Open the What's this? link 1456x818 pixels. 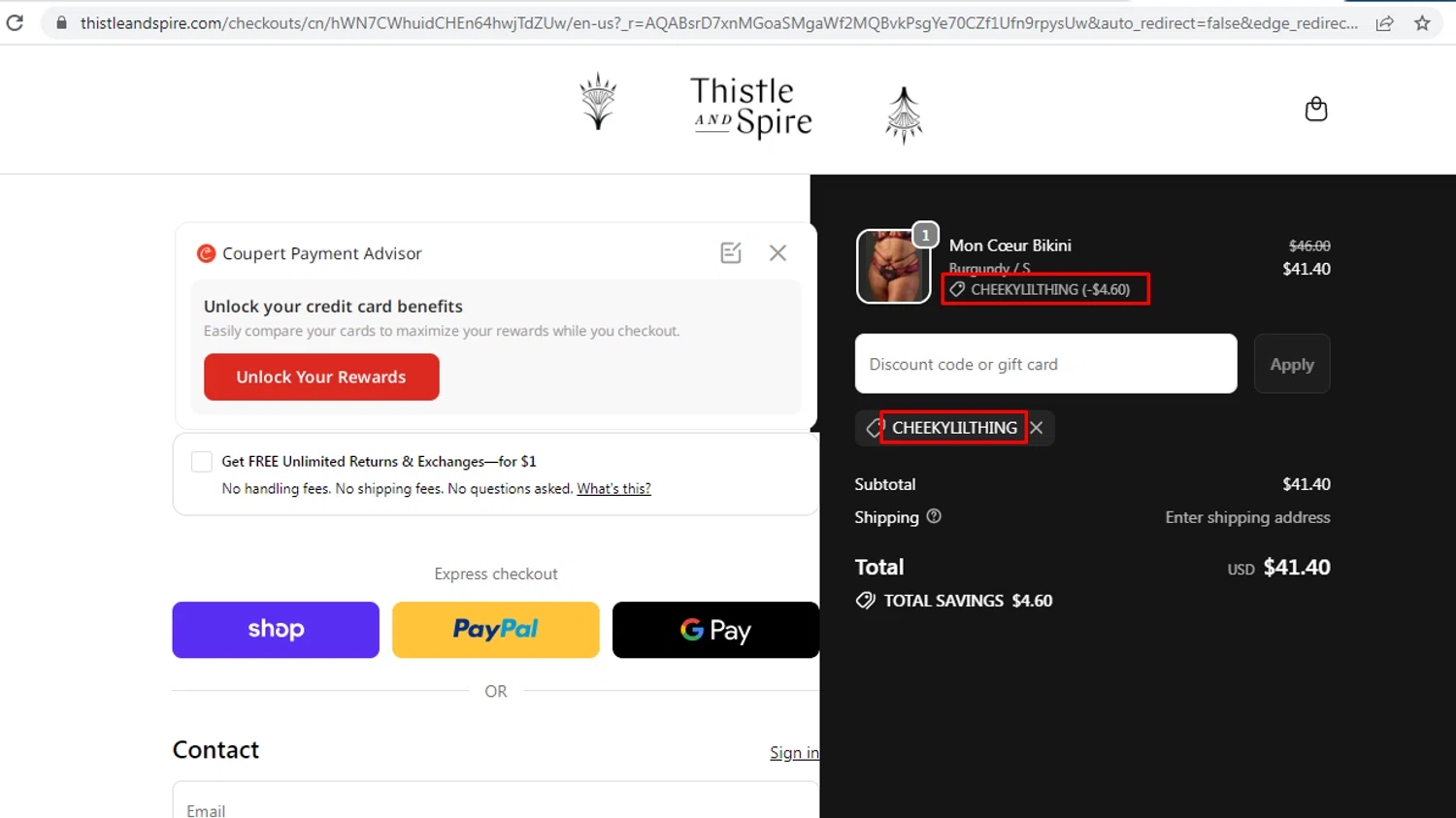click(613, 489)
